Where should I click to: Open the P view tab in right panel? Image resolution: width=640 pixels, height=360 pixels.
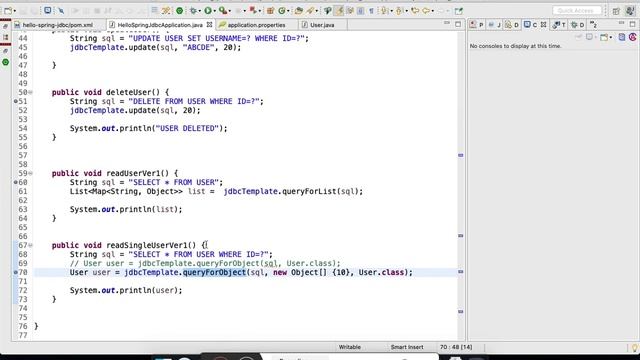477,25
